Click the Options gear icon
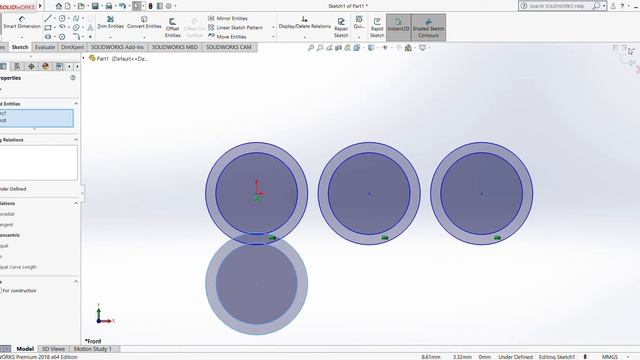 click(168, 6)
